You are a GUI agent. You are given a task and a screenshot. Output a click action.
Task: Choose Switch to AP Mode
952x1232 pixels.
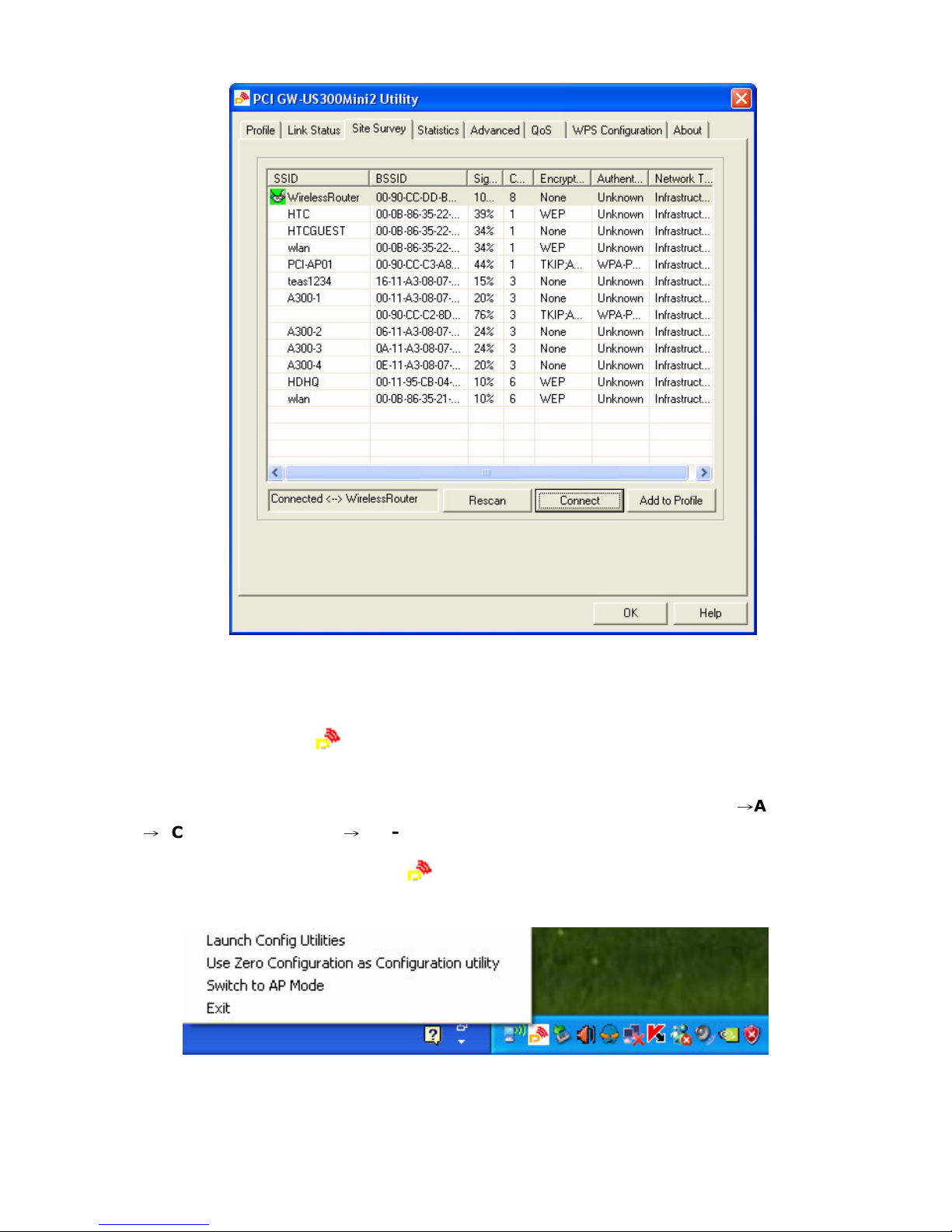pos(265,985)
